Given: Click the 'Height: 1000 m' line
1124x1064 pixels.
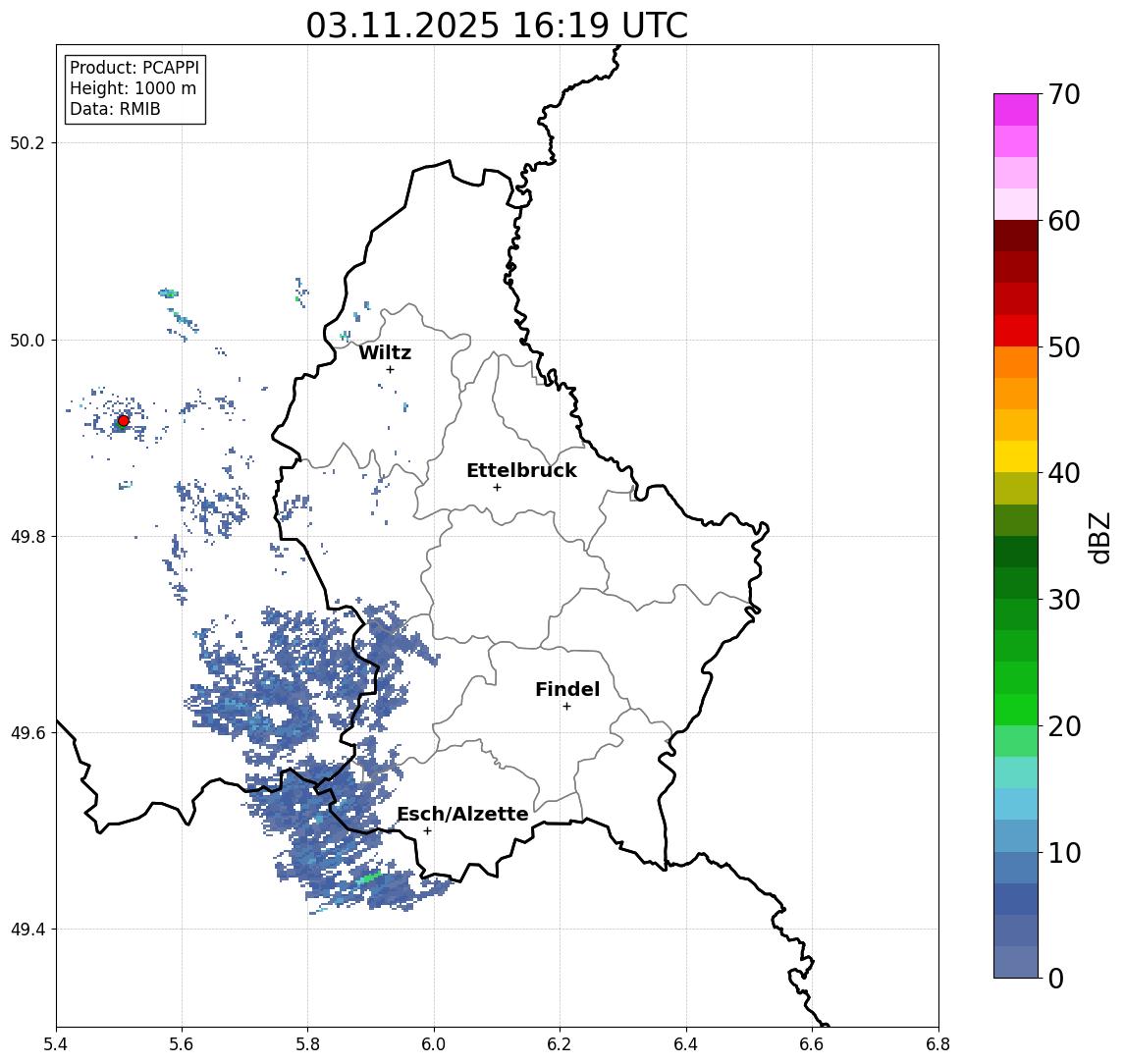Looking at the screenshot, I should pos(133,88).
